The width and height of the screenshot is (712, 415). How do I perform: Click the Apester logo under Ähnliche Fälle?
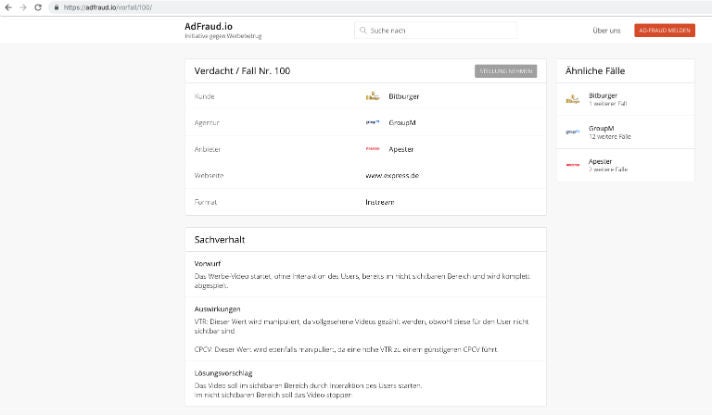[573, 165]
